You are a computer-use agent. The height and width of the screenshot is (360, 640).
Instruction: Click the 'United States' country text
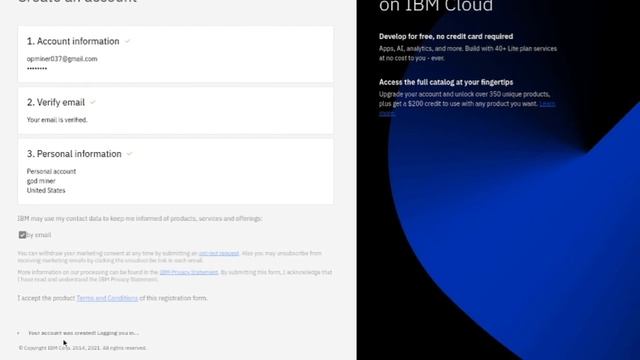click(x=46, y=191)
